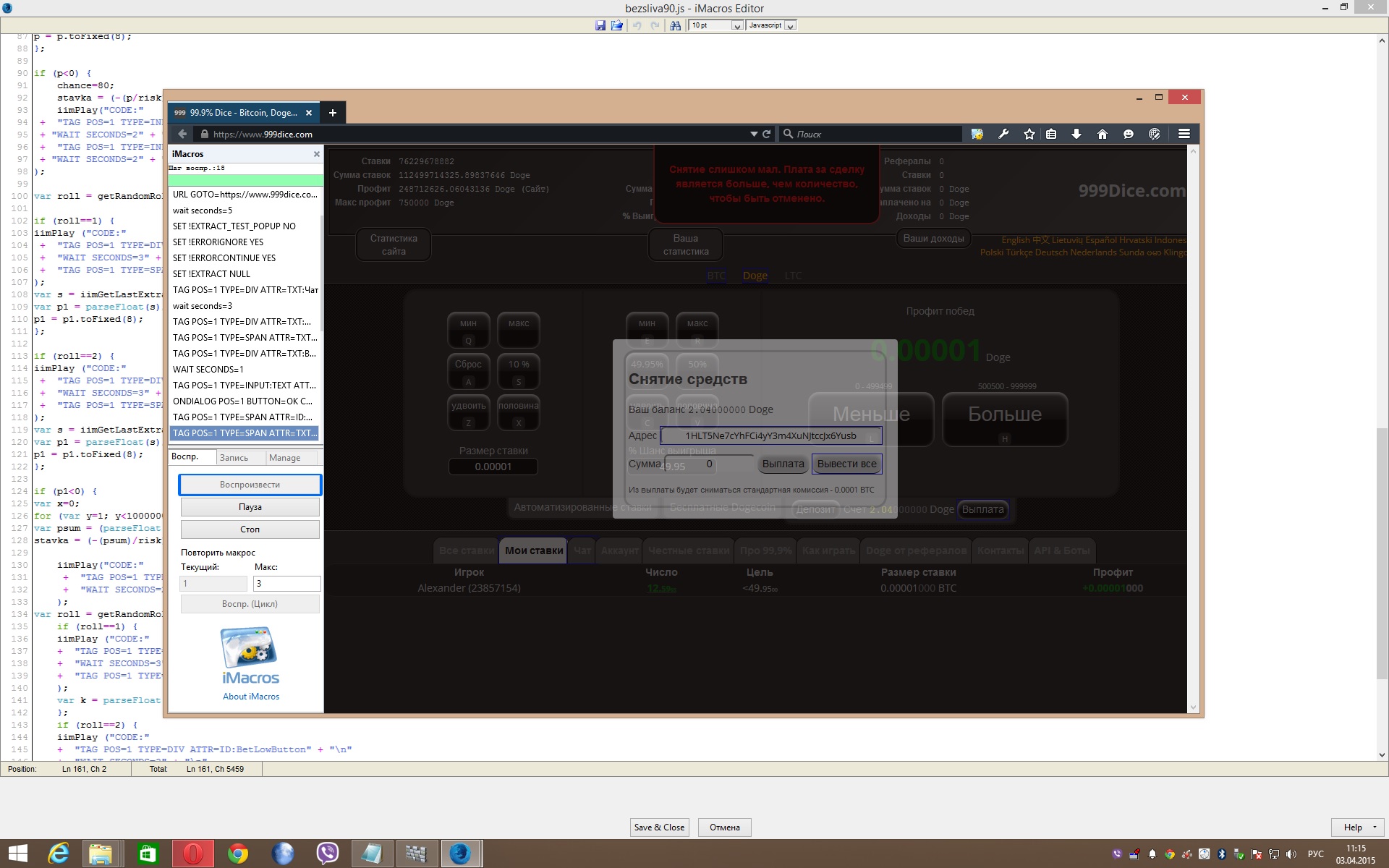Viewport: 1389px width, 868px height.
Task: Open Viber from the taskbar
Action: [328, 854]
